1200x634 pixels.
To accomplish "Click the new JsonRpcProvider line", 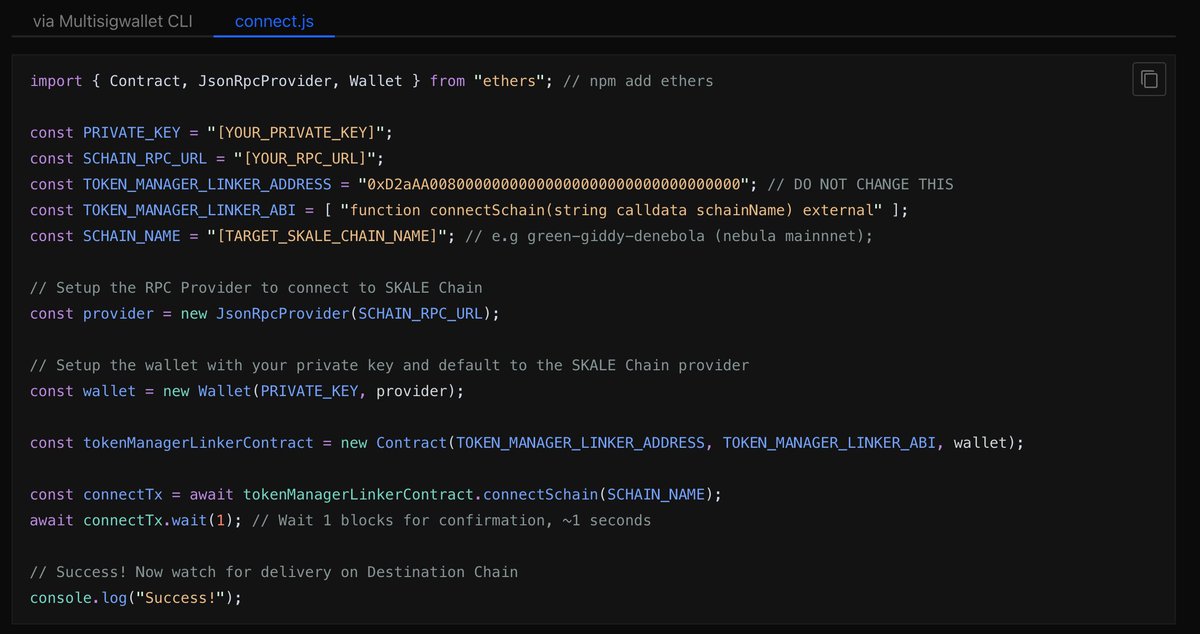I will tap(264, 313).
